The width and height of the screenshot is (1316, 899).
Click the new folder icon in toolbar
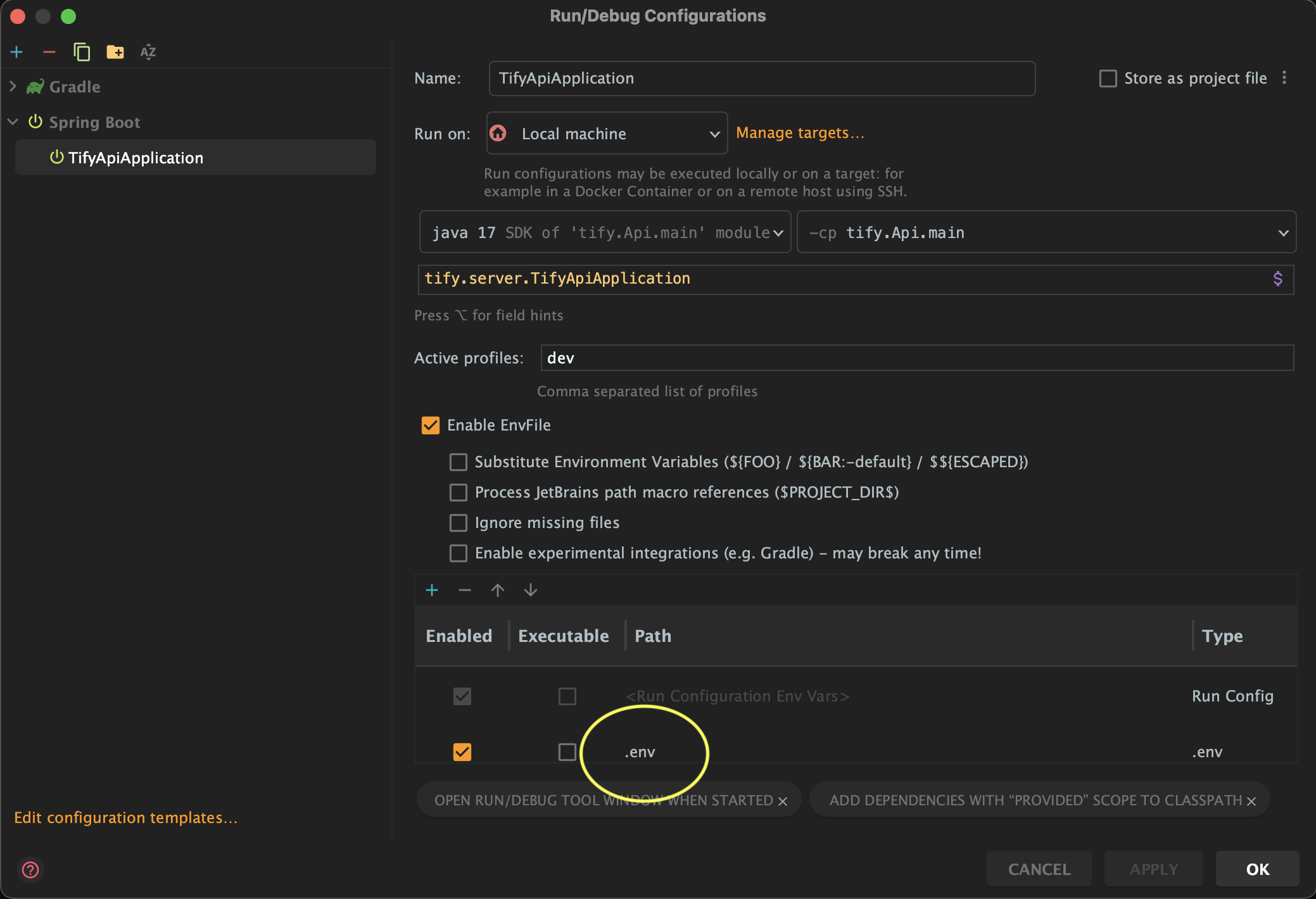(115, 52)
